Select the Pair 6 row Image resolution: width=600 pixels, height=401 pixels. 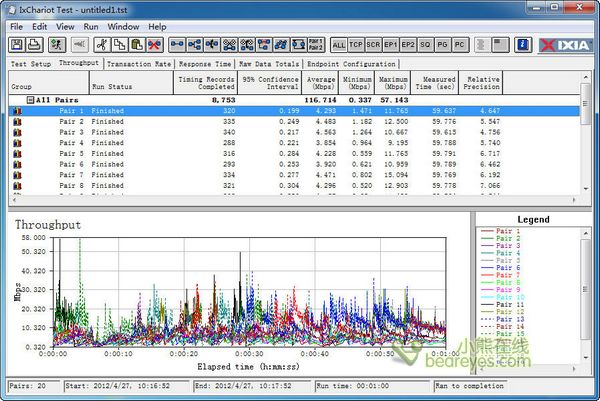[294, 165]
